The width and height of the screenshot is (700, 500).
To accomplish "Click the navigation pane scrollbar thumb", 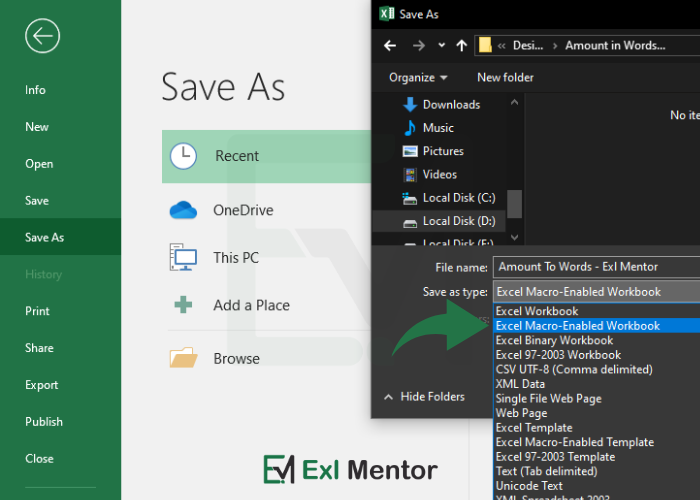I will coord(514,204).
